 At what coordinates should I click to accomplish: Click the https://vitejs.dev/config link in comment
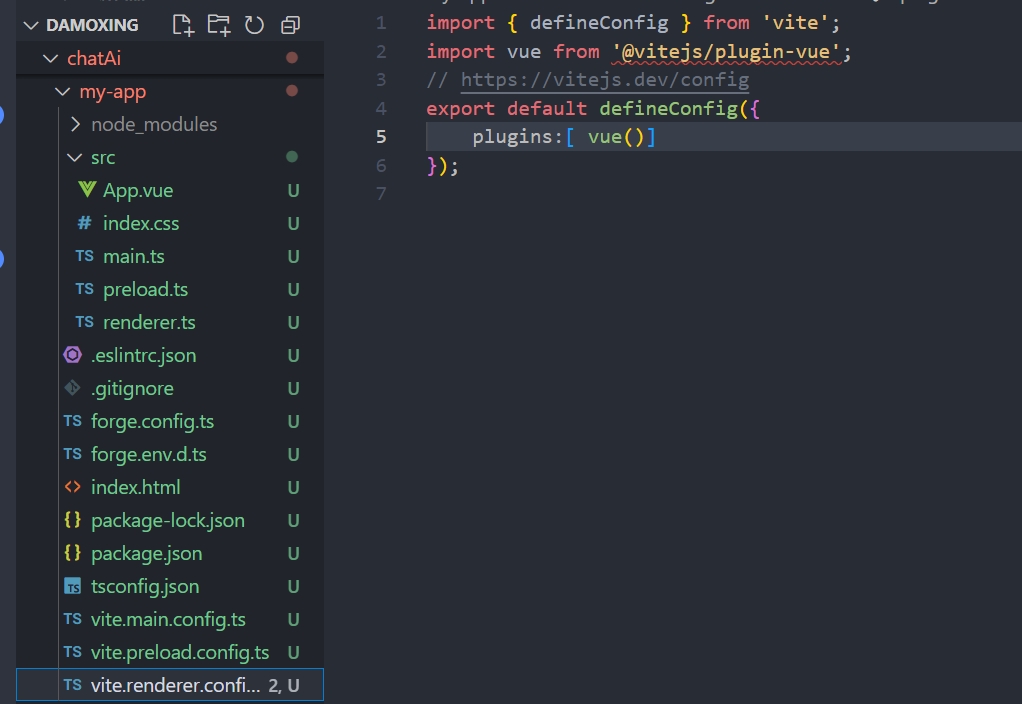coord(605,80)
